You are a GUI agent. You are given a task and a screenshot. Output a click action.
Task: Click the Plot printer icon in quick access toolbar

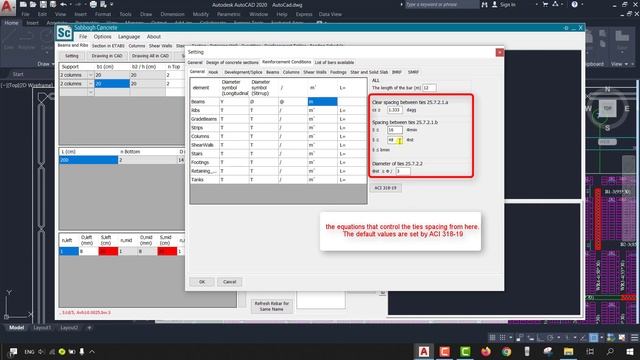coord(93,4)
